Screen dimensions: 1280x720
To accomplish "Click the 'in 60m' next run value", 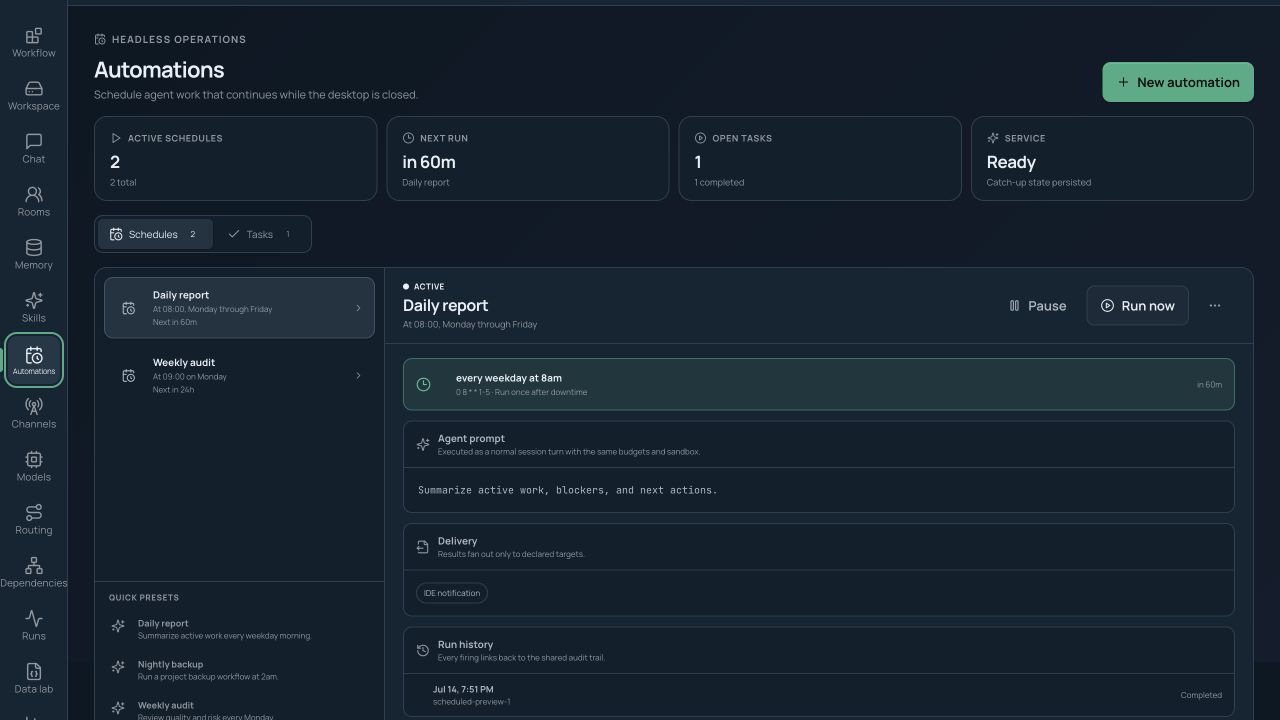I will [x=429, y=162].
